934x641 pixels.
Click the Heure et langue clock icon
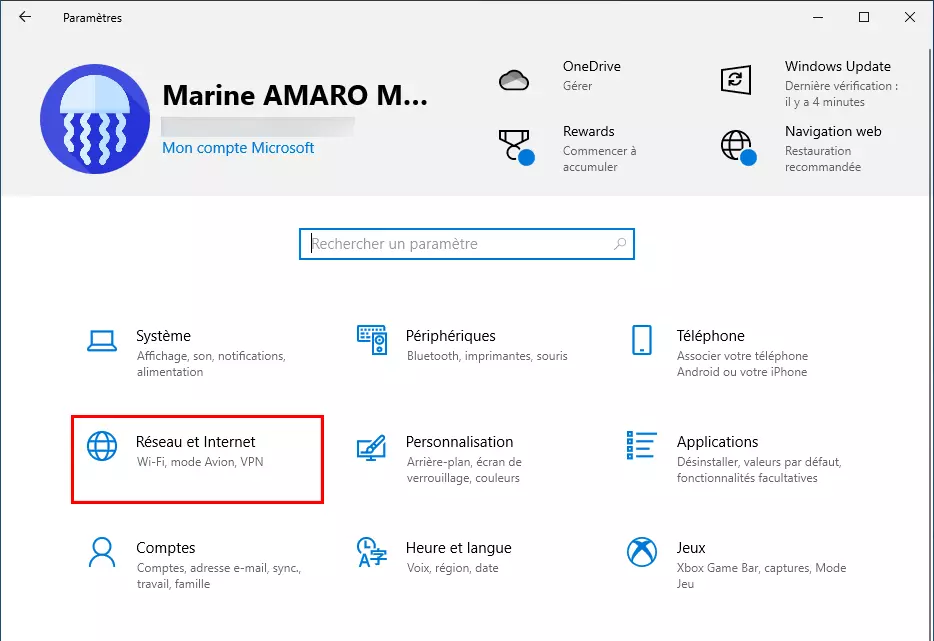[x=372, y=552]
